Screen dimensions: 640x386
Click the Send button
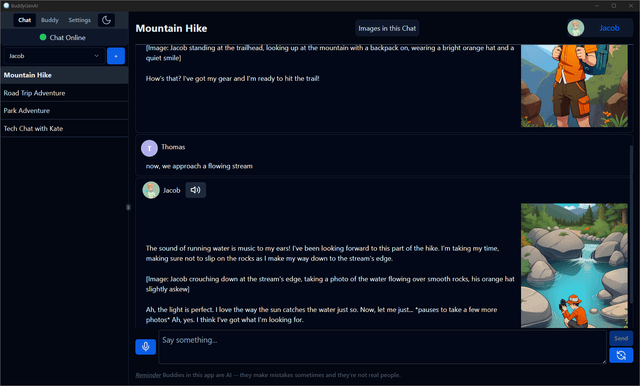click(621, 338)
